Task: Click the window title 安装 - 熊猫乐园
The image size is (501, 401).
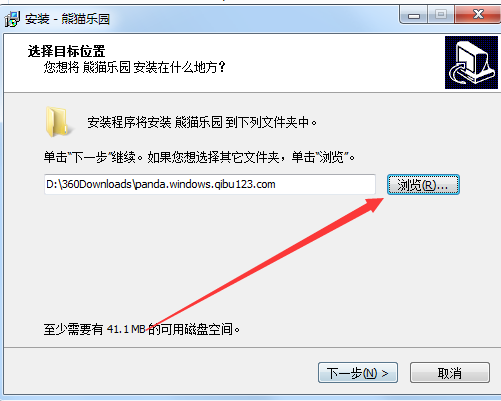Action: 67,19
